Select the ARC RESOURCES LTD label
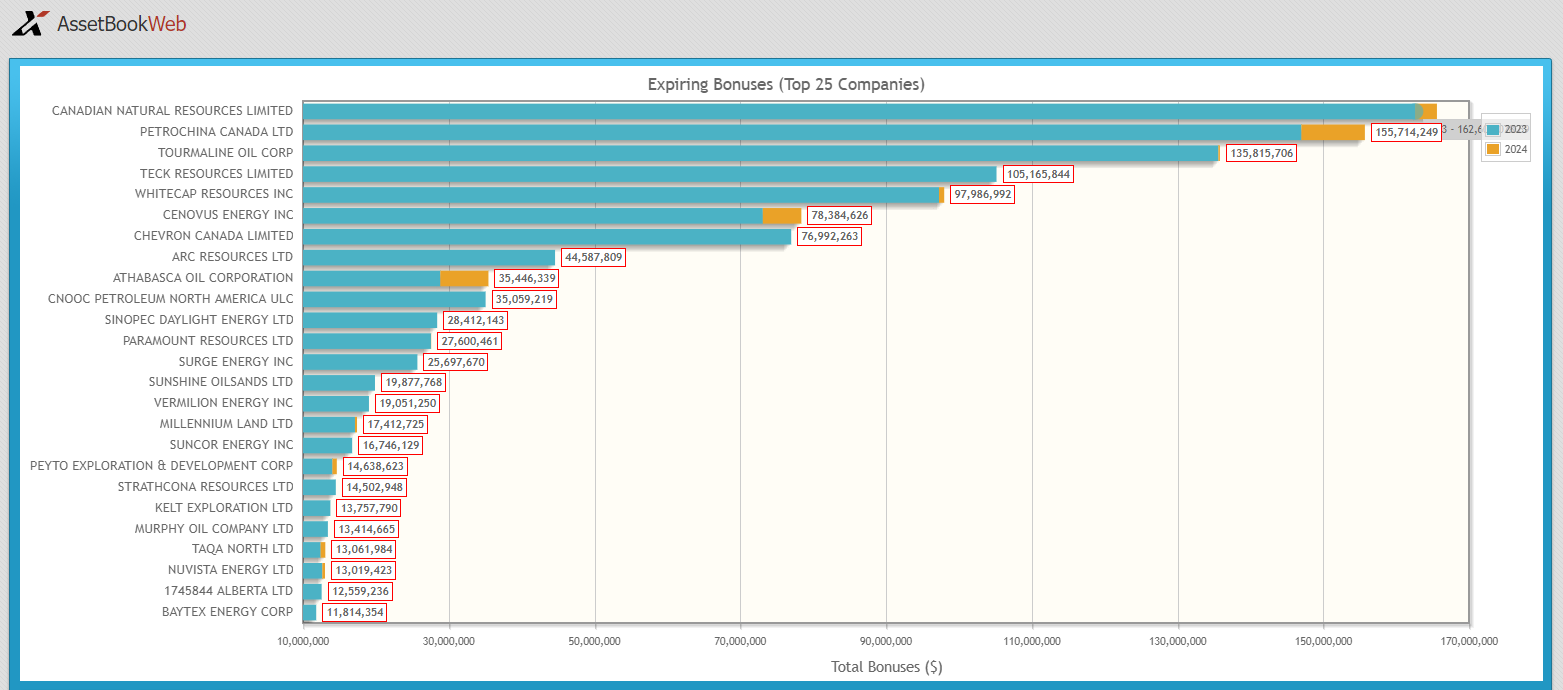The image size is (1563, 690). (233, 257)
